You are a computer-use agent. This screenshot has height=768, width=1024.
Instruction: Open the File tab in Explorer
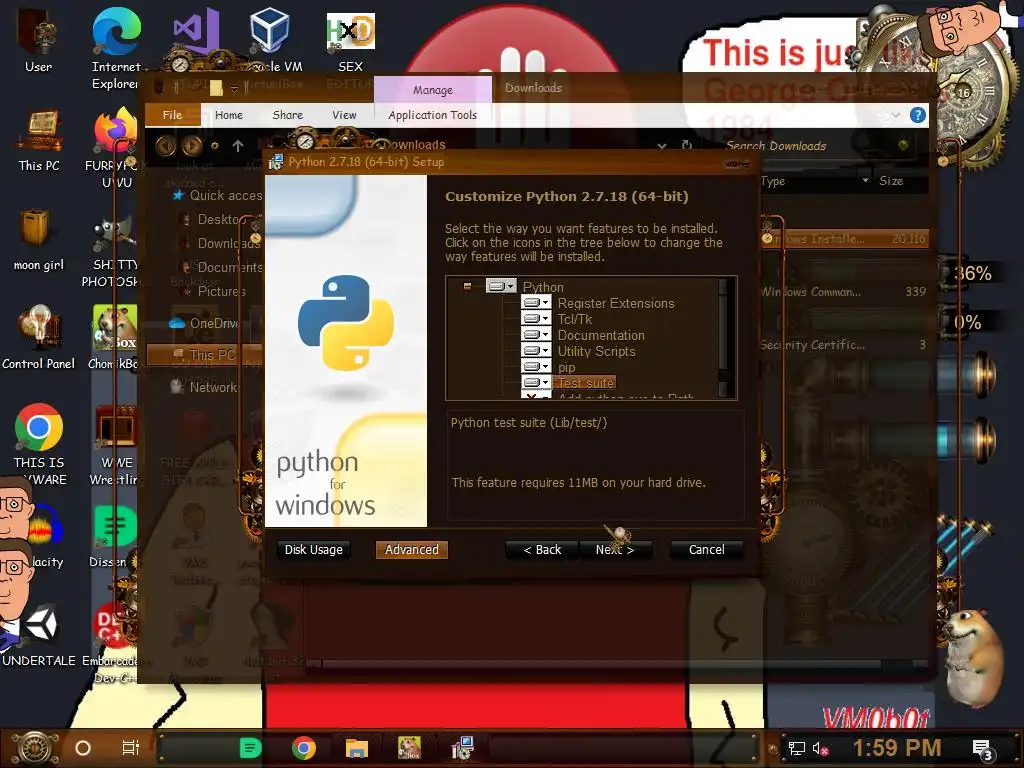coord(172,115)
